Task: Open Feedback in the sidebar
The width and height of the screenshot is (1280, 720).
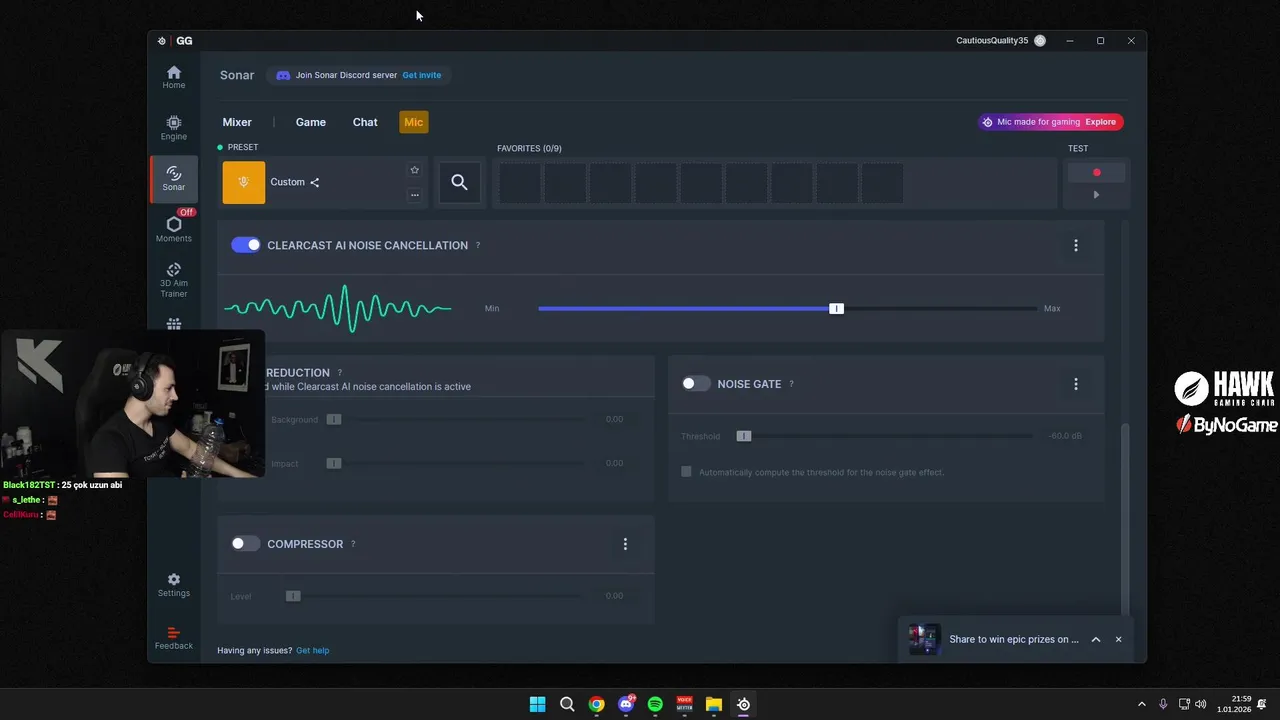Action: pos(174,638)
